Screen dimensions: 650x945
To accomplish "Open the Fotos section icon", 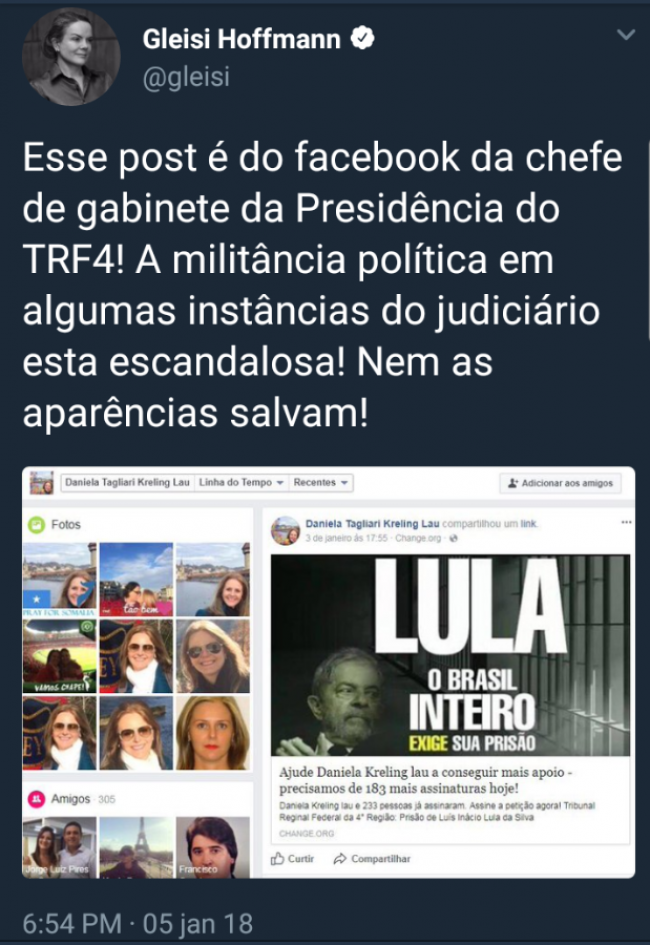I will click(x=37, y=524).
